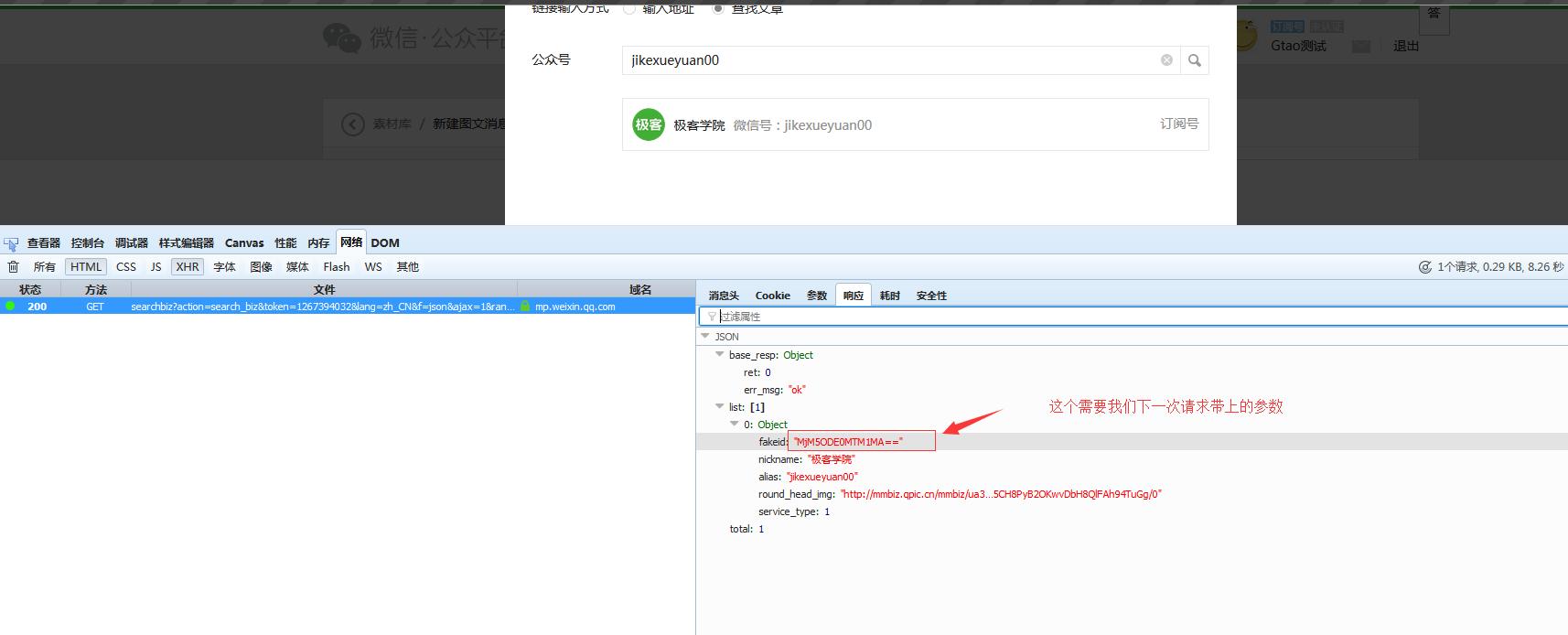Screen dimensions: 1568x635
Task: Click the back arrow next to 素材库
Action: pyautogui.click(x=353, y=124)
